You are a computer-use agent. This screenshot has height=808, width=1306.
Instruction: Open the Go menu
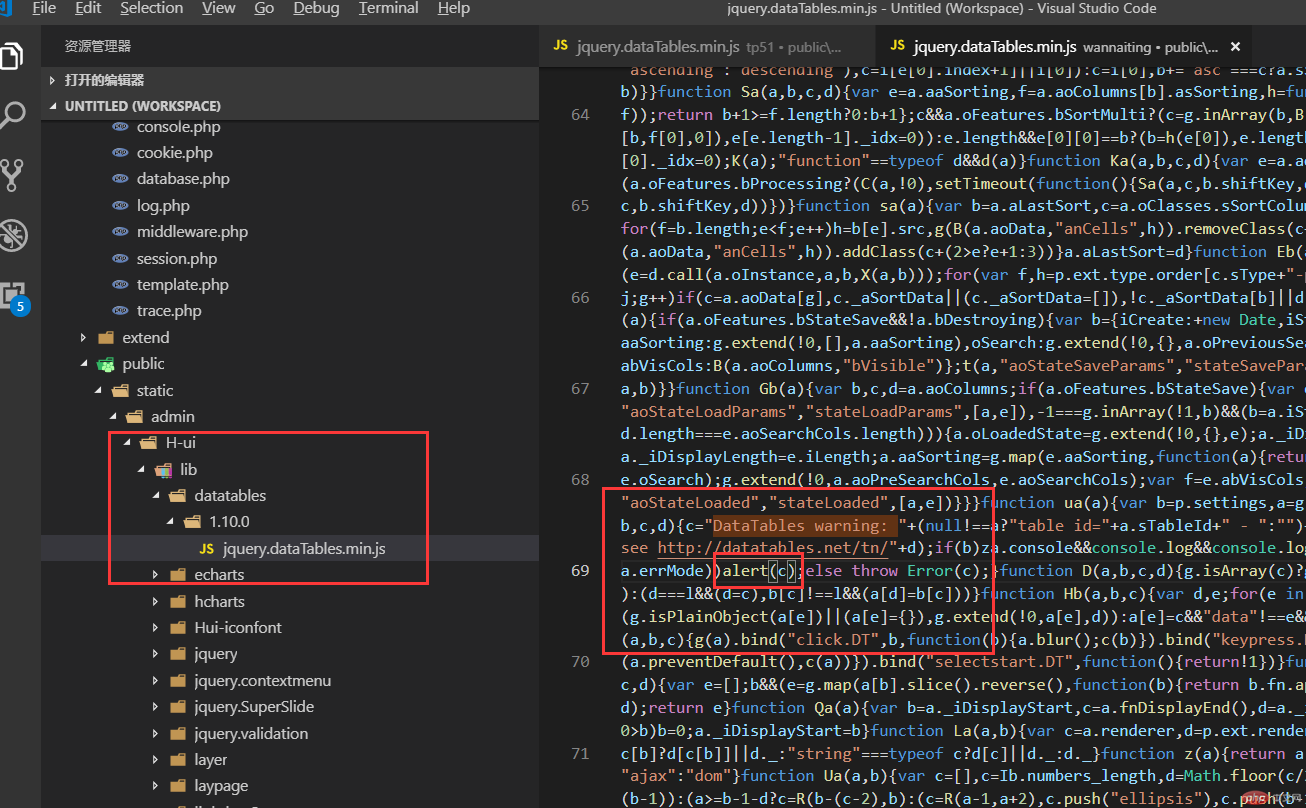(264, 8)
